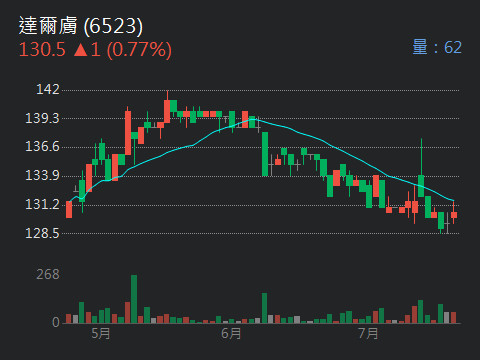Click the 6月 date axis label
Image resolution: width=480 pixels, height=360 pixels.
click(231, 333)
